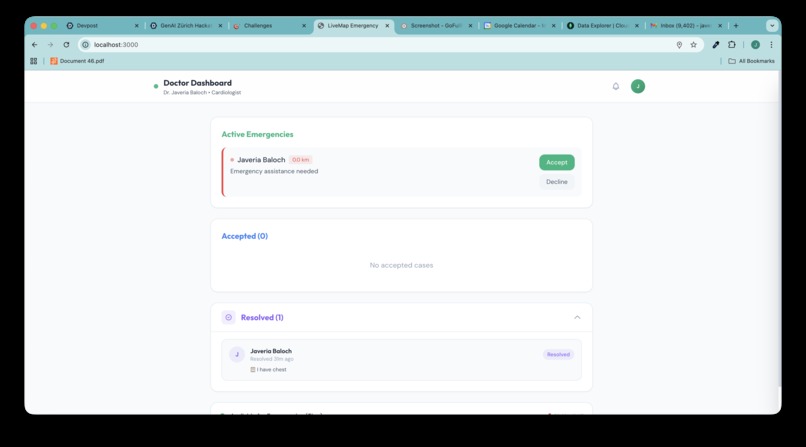This screenshot has width=806, height=447.
Task: Click the location permission icon in address bar
Action: pyautogui.click(x=679, y=45)
